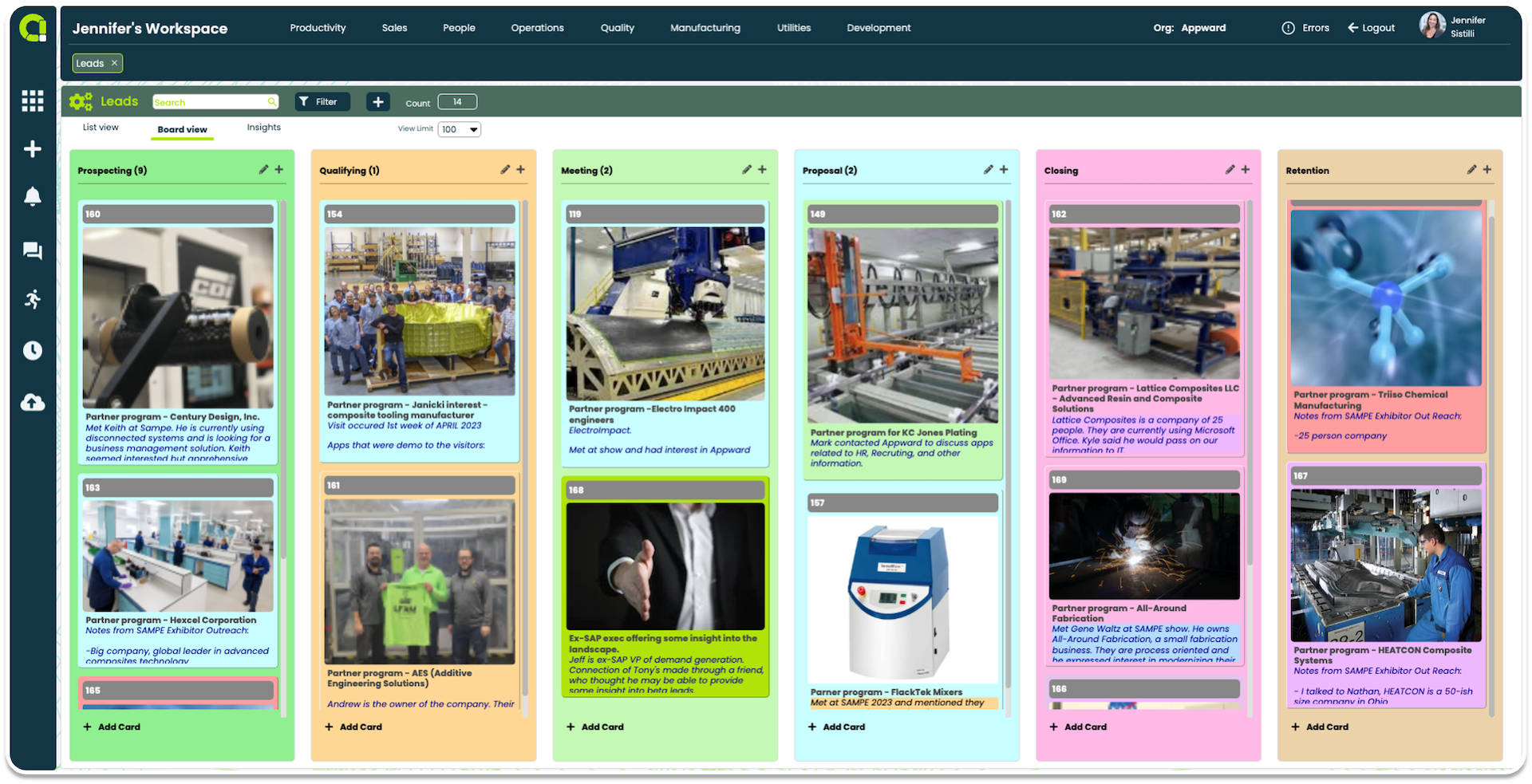Add card via Prospecting header plus icon
This screenshot has width=1532, height=784.
(x=279, y=169)
